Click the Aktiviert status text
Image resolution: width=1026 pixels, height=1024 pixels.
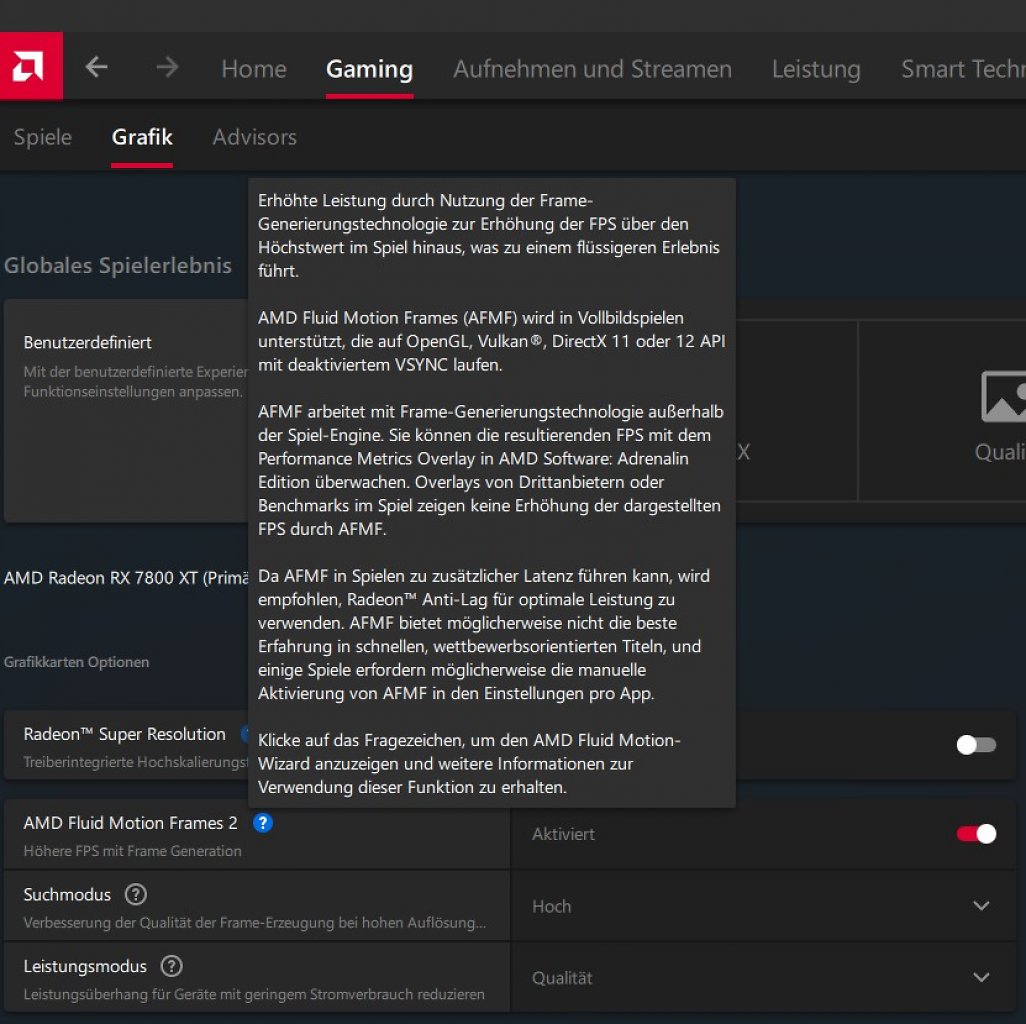(x=563, y=834)
